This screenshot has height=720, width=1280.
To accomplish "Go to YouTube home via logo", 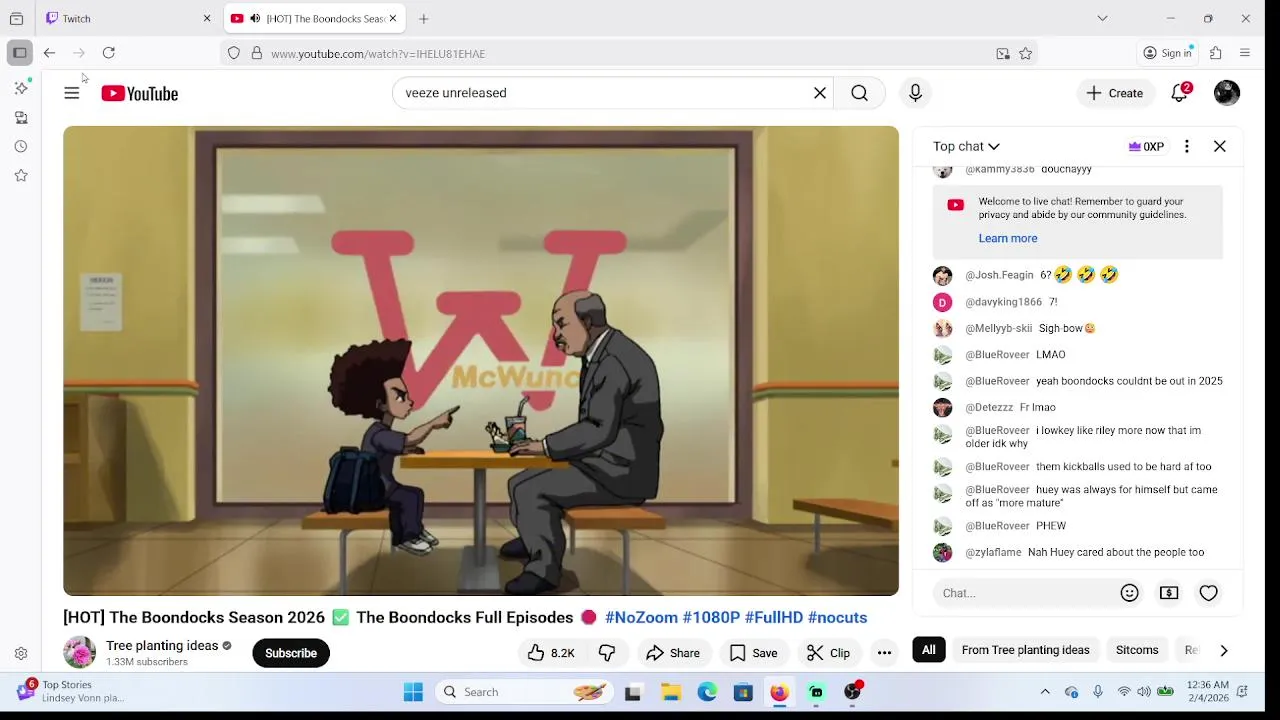I will [139, 93].
